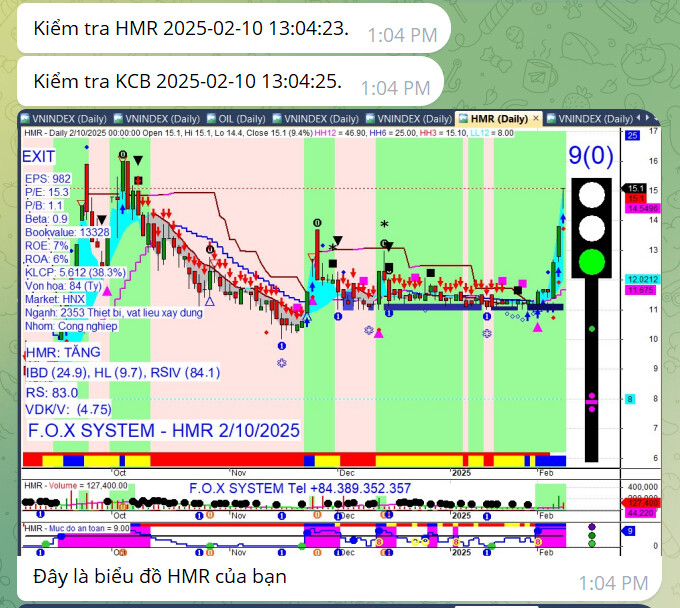
Task: Close the HMR (Daily) tab with its X
Action: click(536, 118)
